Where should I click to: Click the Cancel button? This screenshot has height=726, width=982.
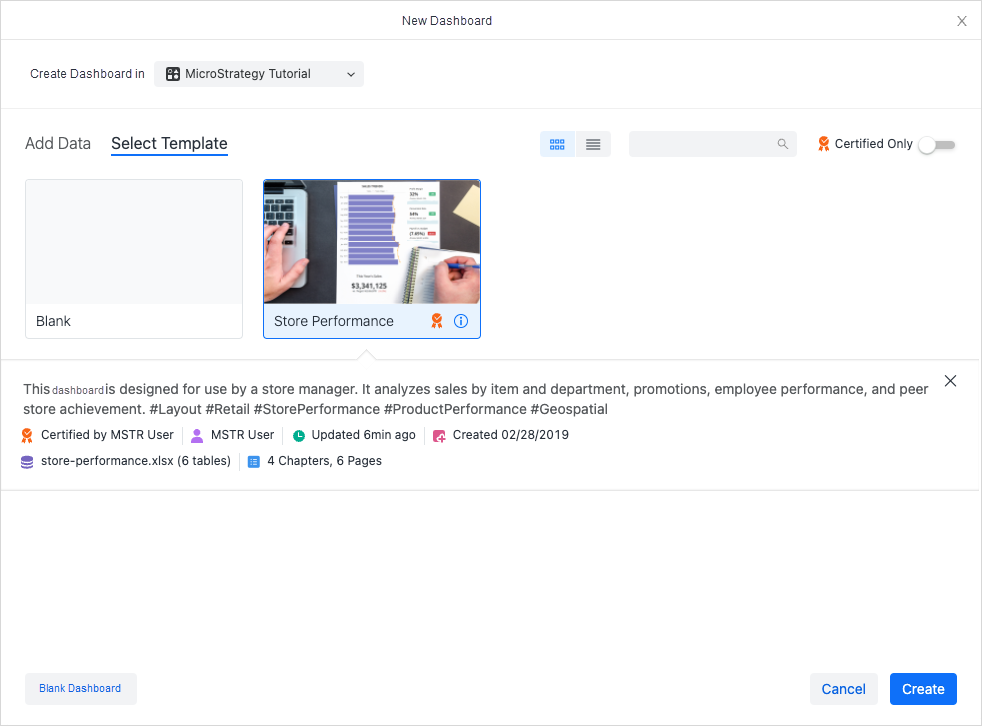coord(843,689)
